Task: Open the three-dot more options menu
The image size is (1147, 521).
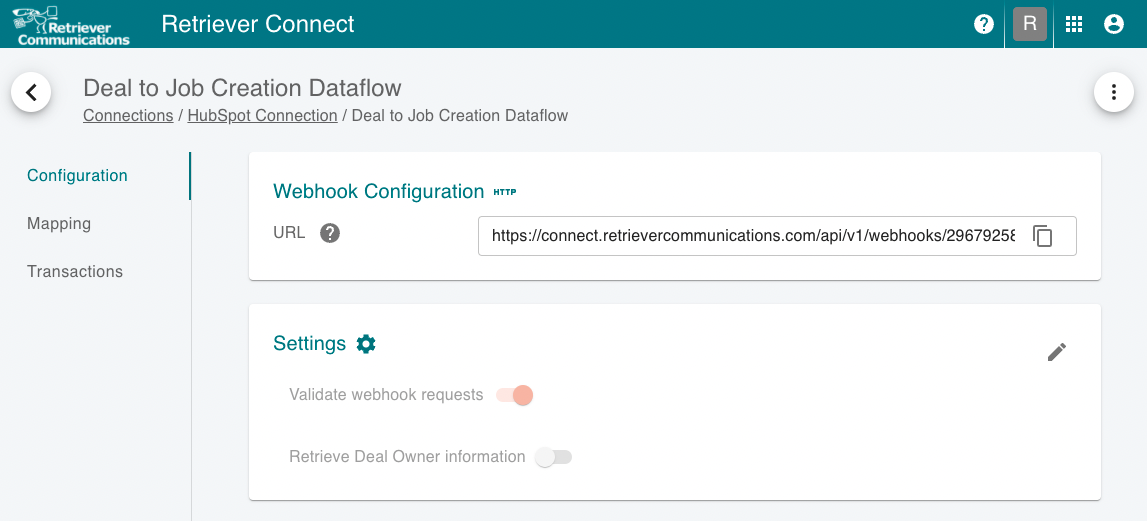Action: coord(1113,92)
